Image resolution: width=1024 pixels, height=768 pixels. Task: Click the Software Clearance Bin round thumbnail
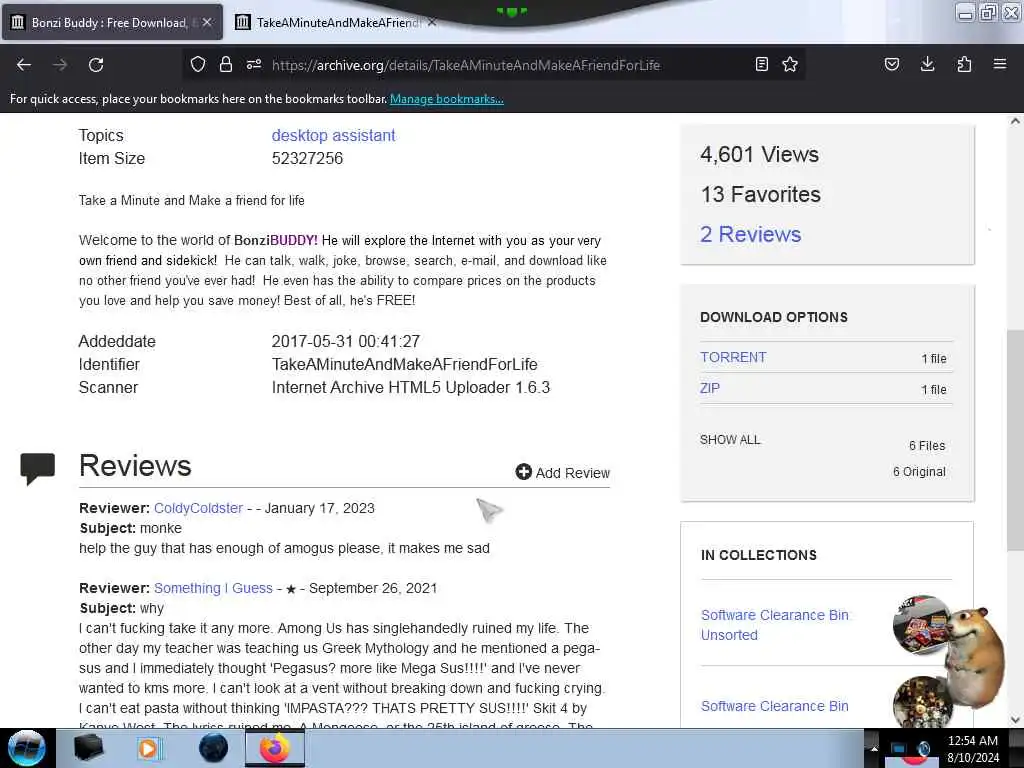click(921, 702)
